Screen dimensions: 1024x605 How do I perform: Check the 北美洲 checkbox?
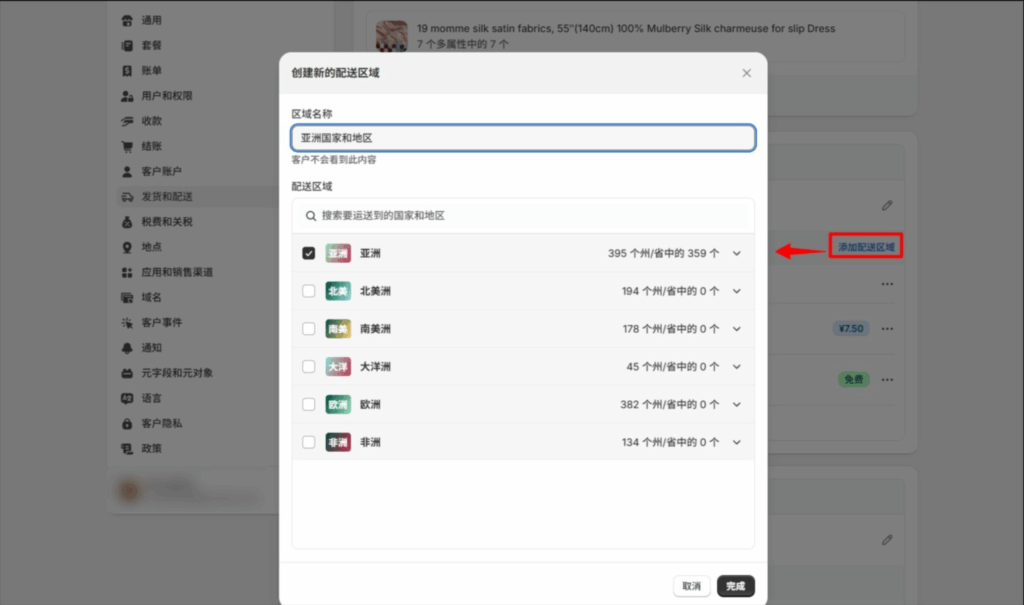pyautogui.click(x=309, y=291)
